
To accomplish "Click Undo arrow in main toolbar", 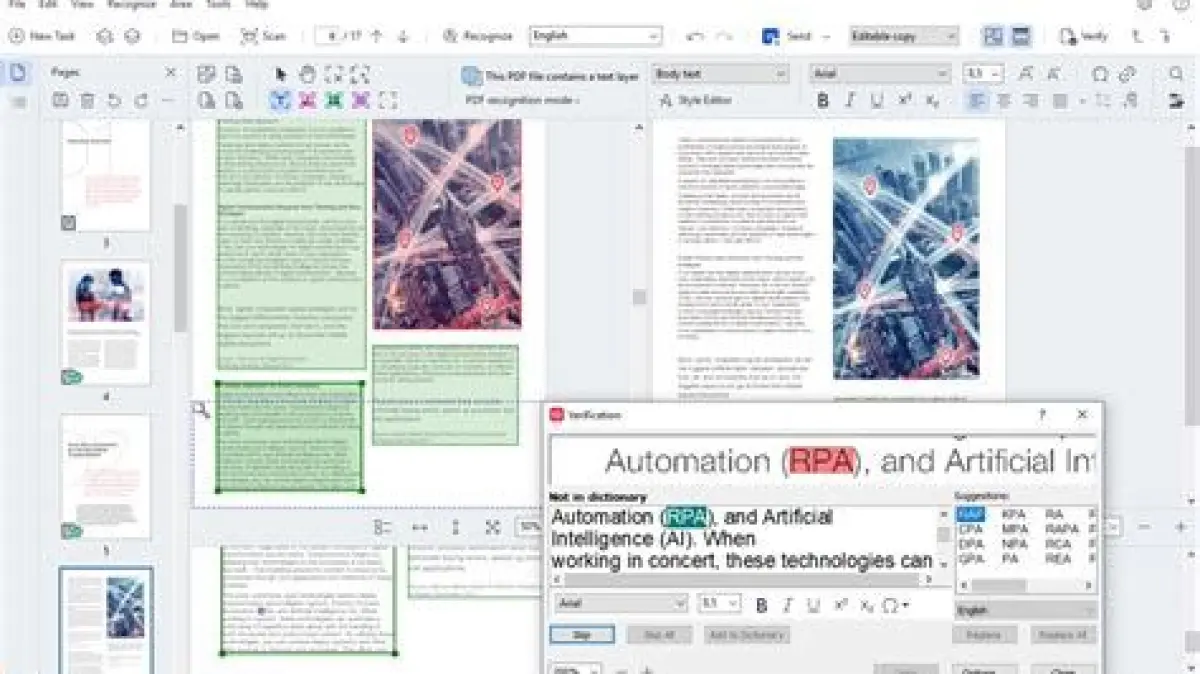I will tap(696, 36).
